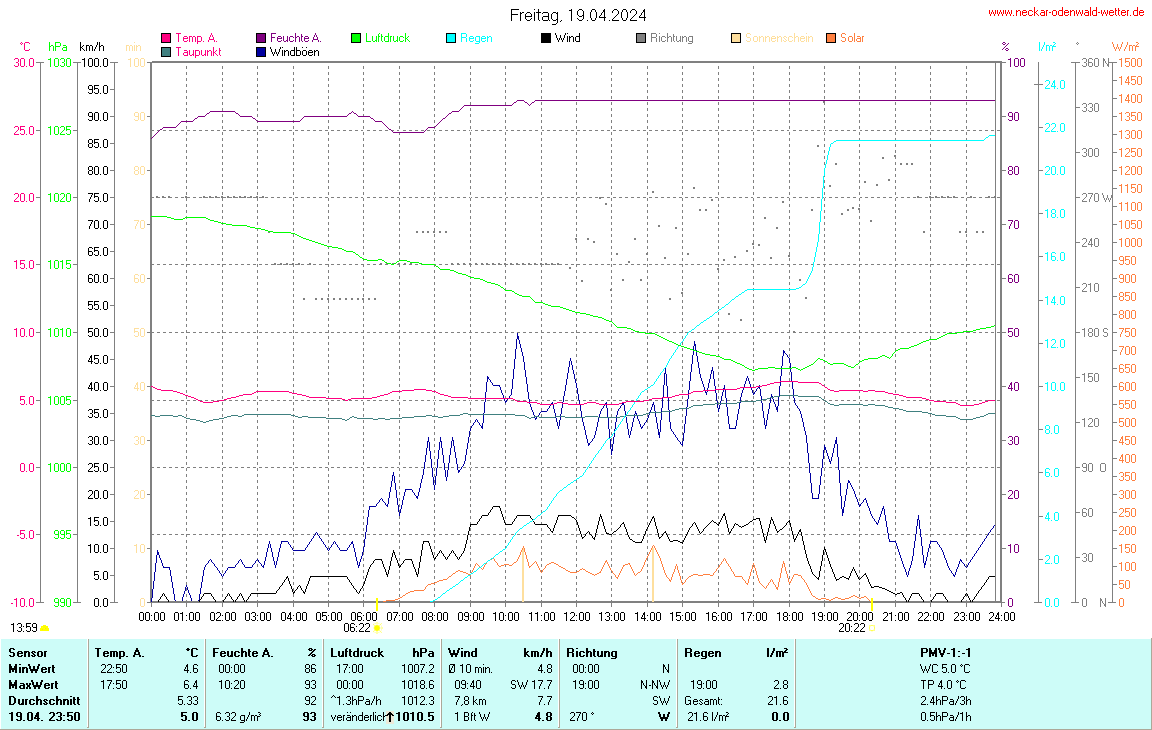This screenshot has width=1152, height=730.
Task: Click the rising pressure arrow before 1010.5
Action: click(x=392, y=717)
